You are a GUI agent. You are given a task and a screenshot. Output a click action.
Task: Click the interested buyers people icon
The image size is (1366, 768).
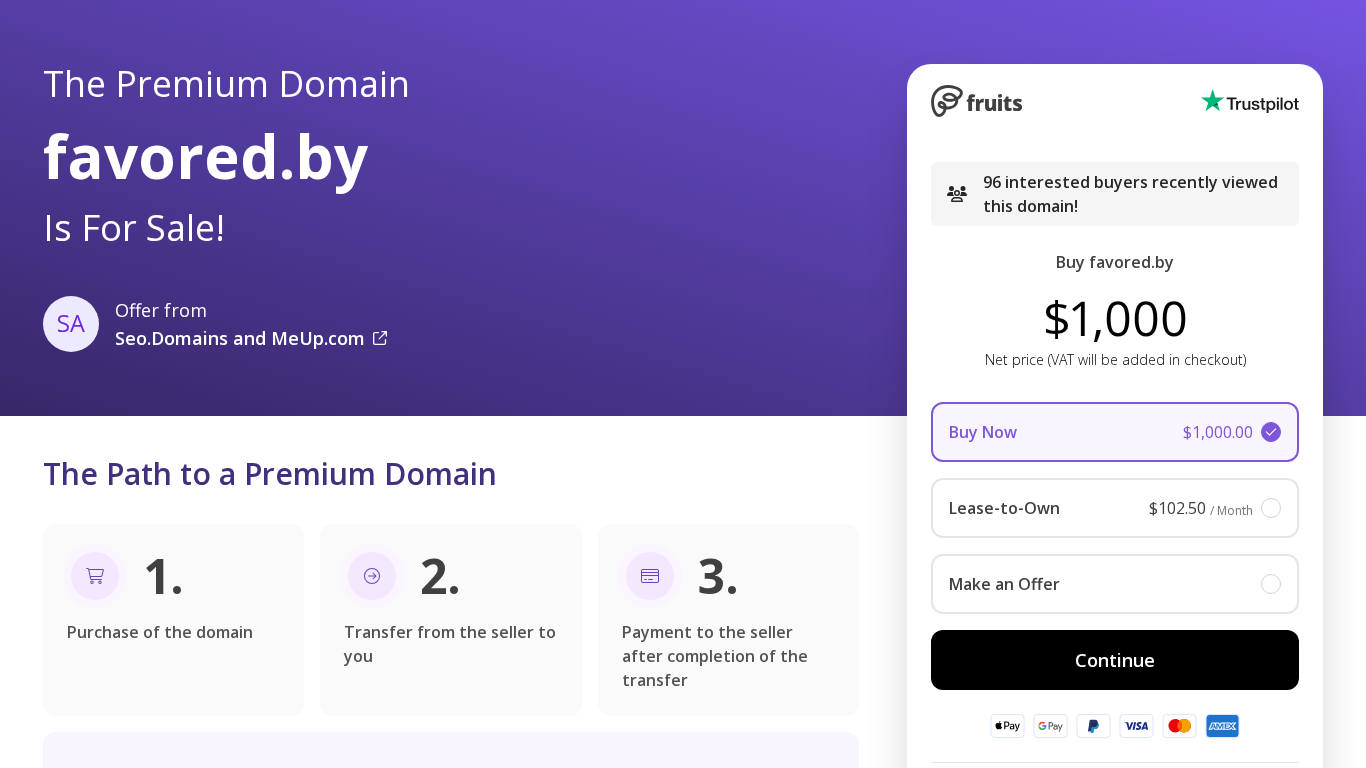tap(957, 194)
